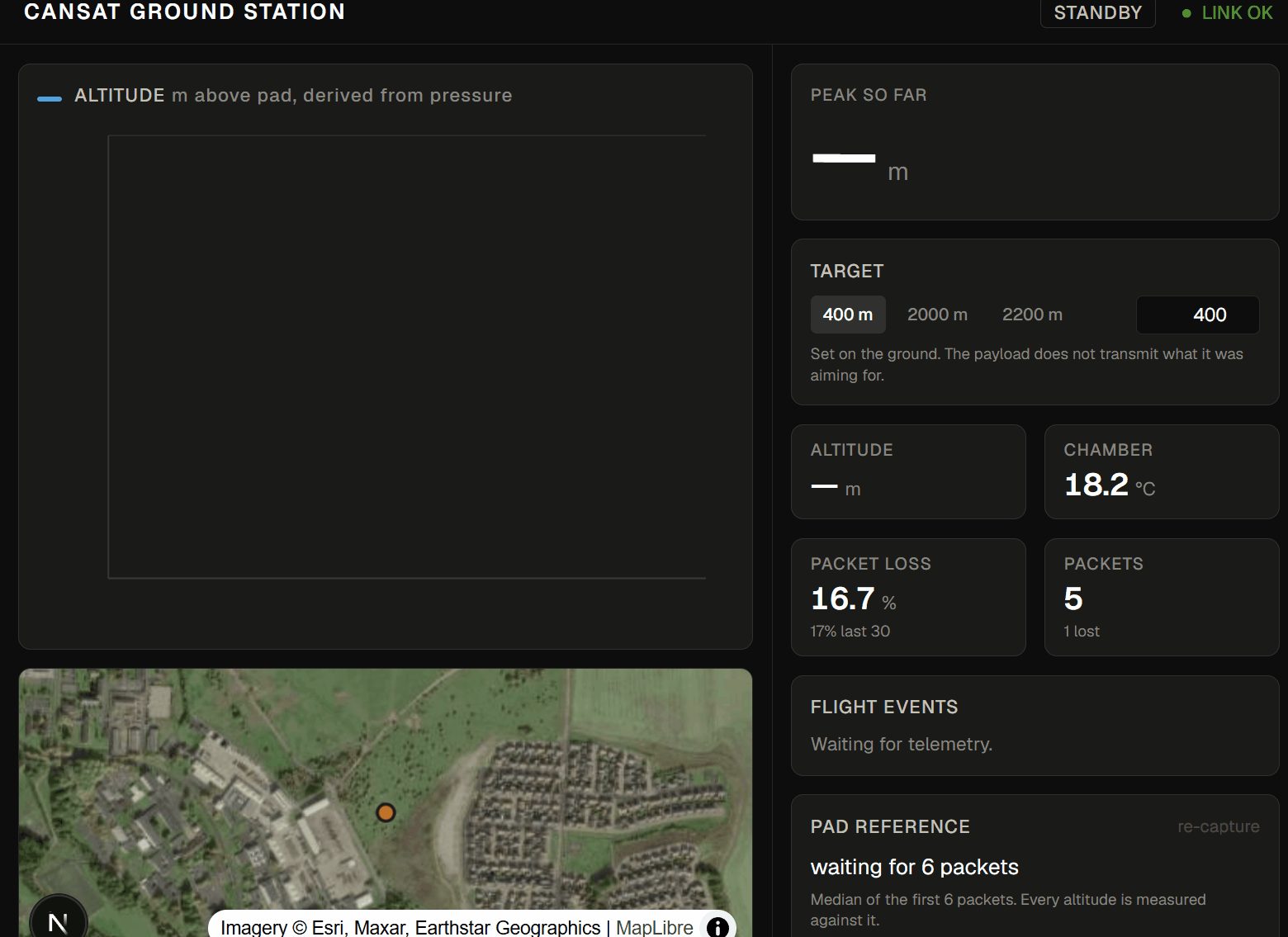The height and width of the screenshot is (937, 1288).
Task: Click the Packets count card
Action: tap(1162, 598)
